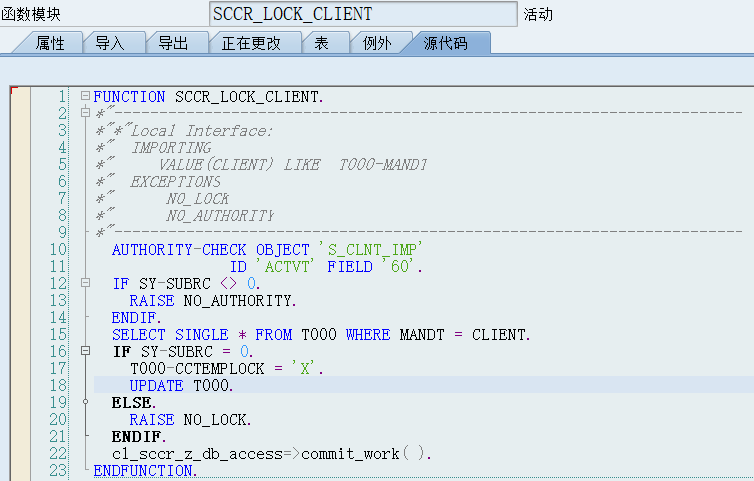Click line number 23 in the gutter
This screenshot has height=481, width=754.
pos(58,470)
